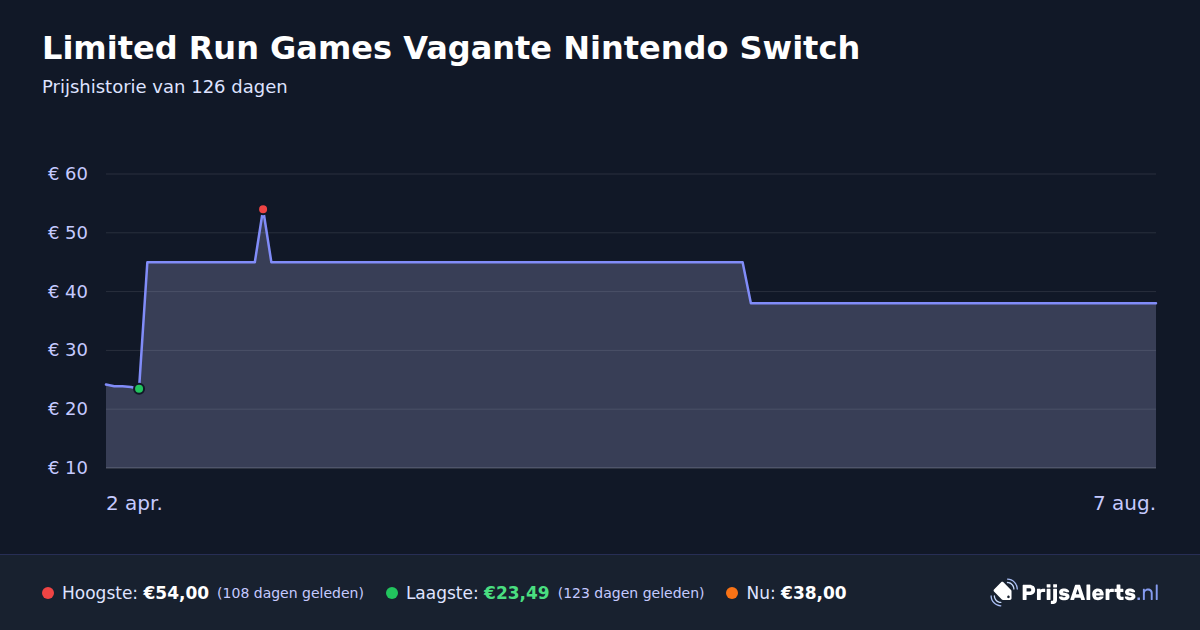Click the € 10 axis label
Viewport: 1200px width, 630px height.
68,468
